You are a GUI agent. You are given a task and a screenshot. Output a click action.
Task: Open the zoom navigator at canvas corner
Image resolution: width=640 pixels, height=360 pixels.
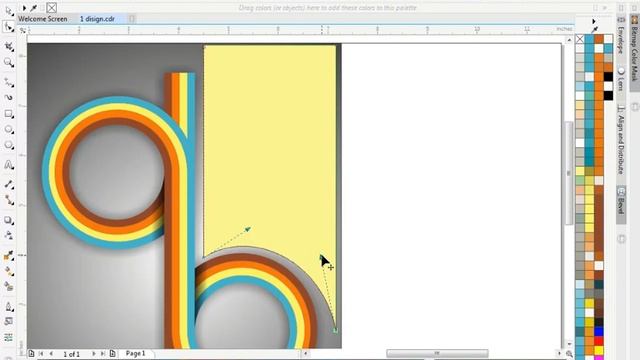(x=569, y=353)
